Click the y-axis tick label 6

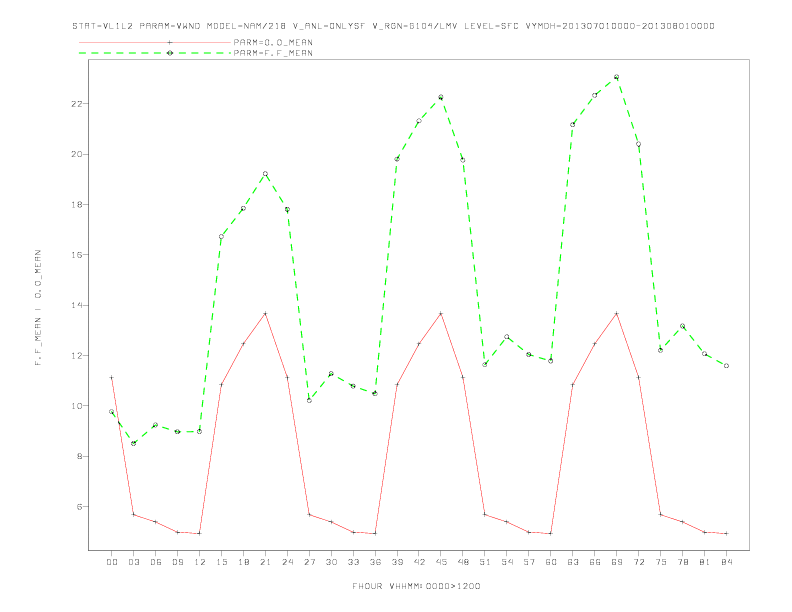click(x=81, y=506)
